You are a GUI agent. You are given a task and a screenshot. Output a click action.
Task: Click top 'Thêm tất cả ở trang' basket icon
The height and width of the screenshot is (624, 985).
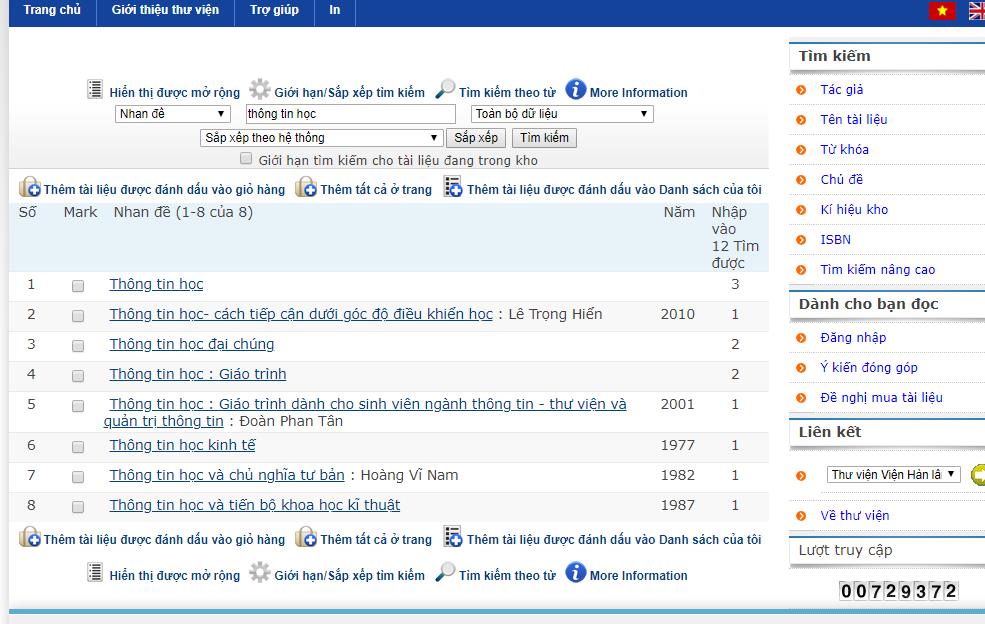(306, 187)
